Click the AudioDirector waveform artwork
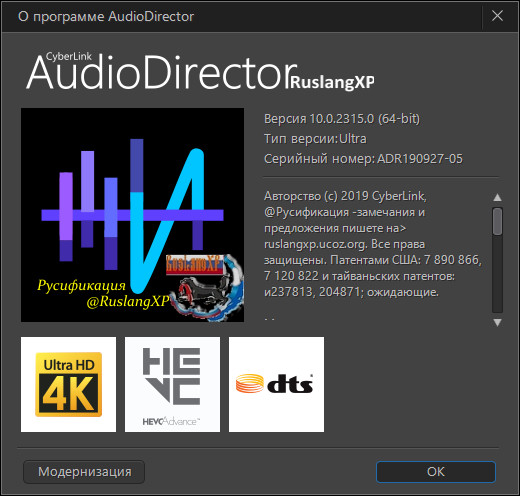The image size is (520, 496). 132,215
